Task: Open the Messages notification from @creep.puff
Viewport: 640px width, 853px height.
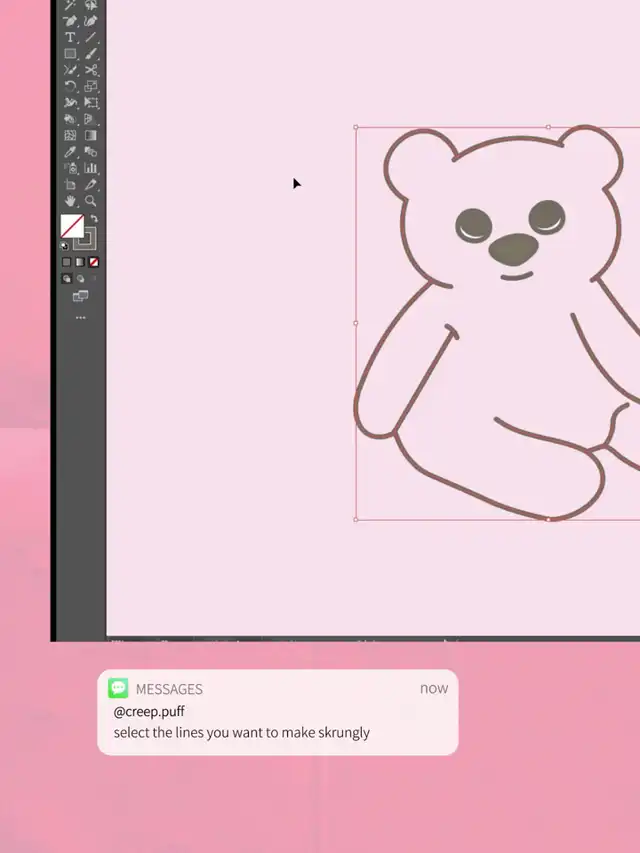Action: [x=277, y=712]
